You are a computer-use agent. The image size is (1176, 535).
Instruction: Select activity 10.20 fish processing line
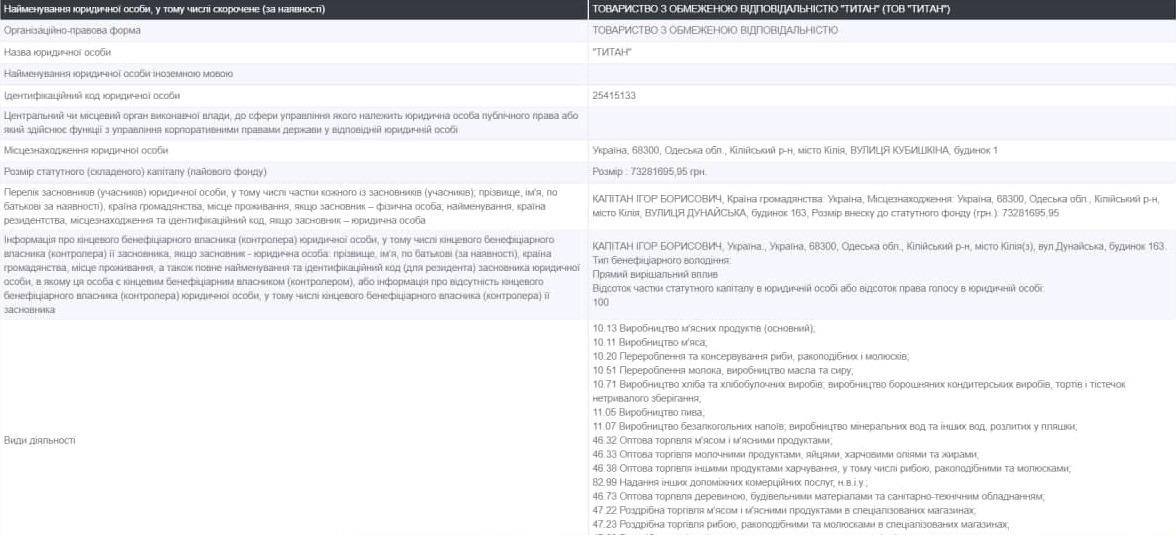click(x=750, y=356)
